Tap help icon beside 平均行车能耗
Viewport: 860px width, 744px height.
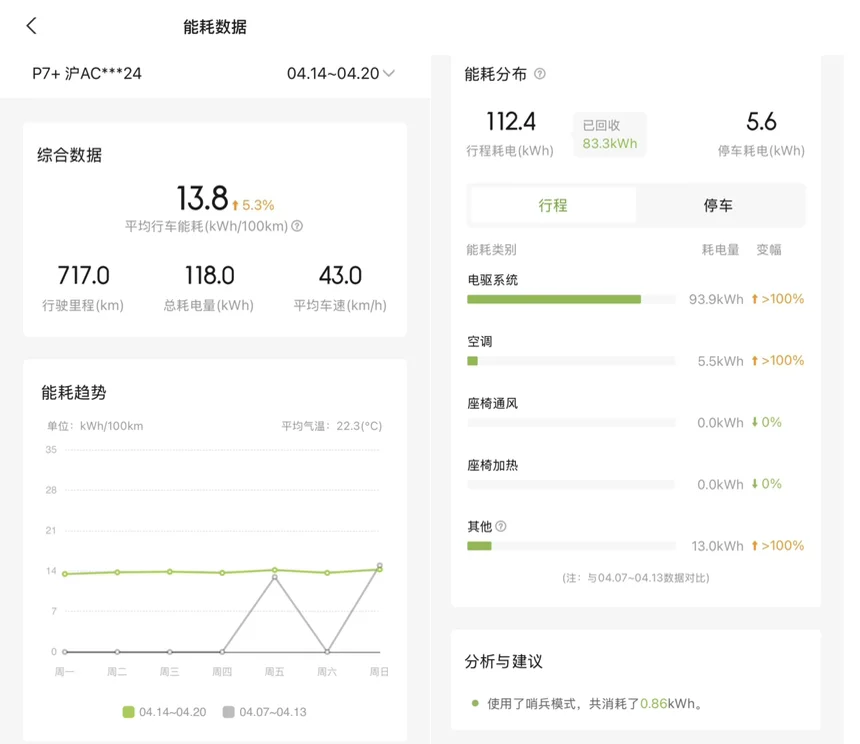click(297, 226)
